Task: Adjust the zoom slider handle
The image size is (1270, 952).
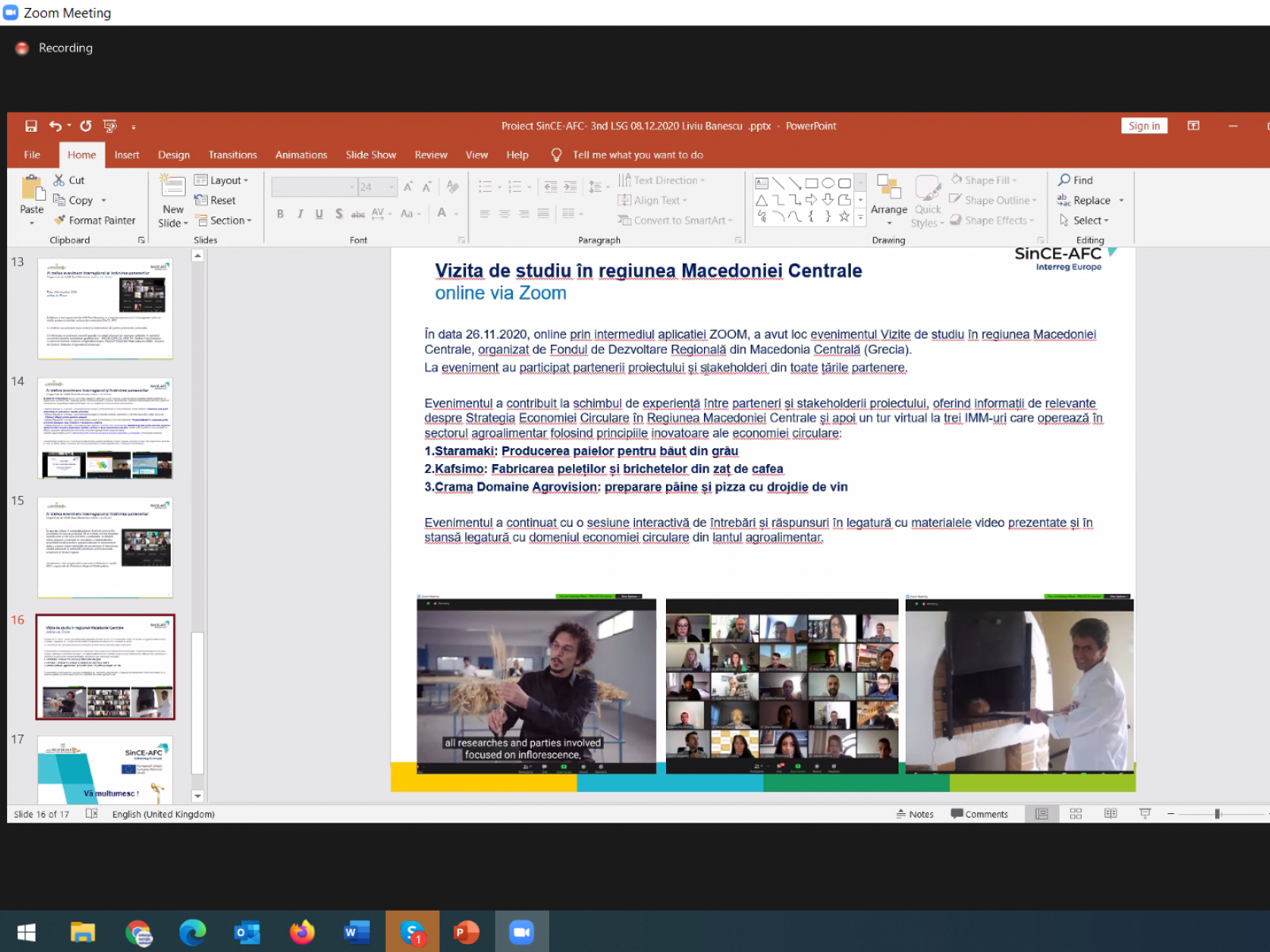Action: click(x=1217, y=814)
